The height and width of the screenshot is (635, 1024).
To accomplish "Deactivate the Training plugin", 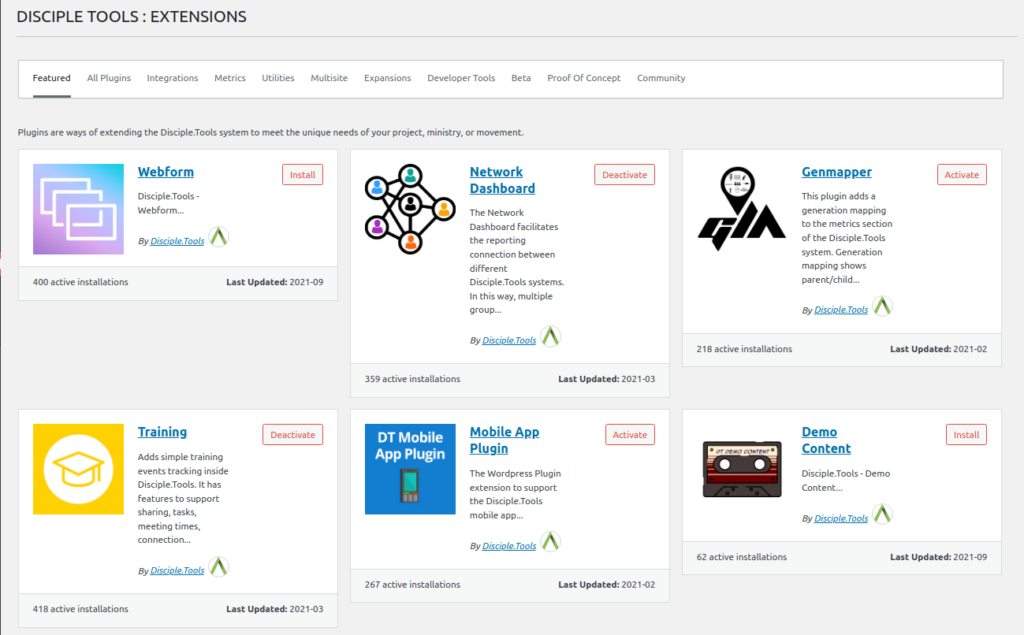I will (293, 434).
